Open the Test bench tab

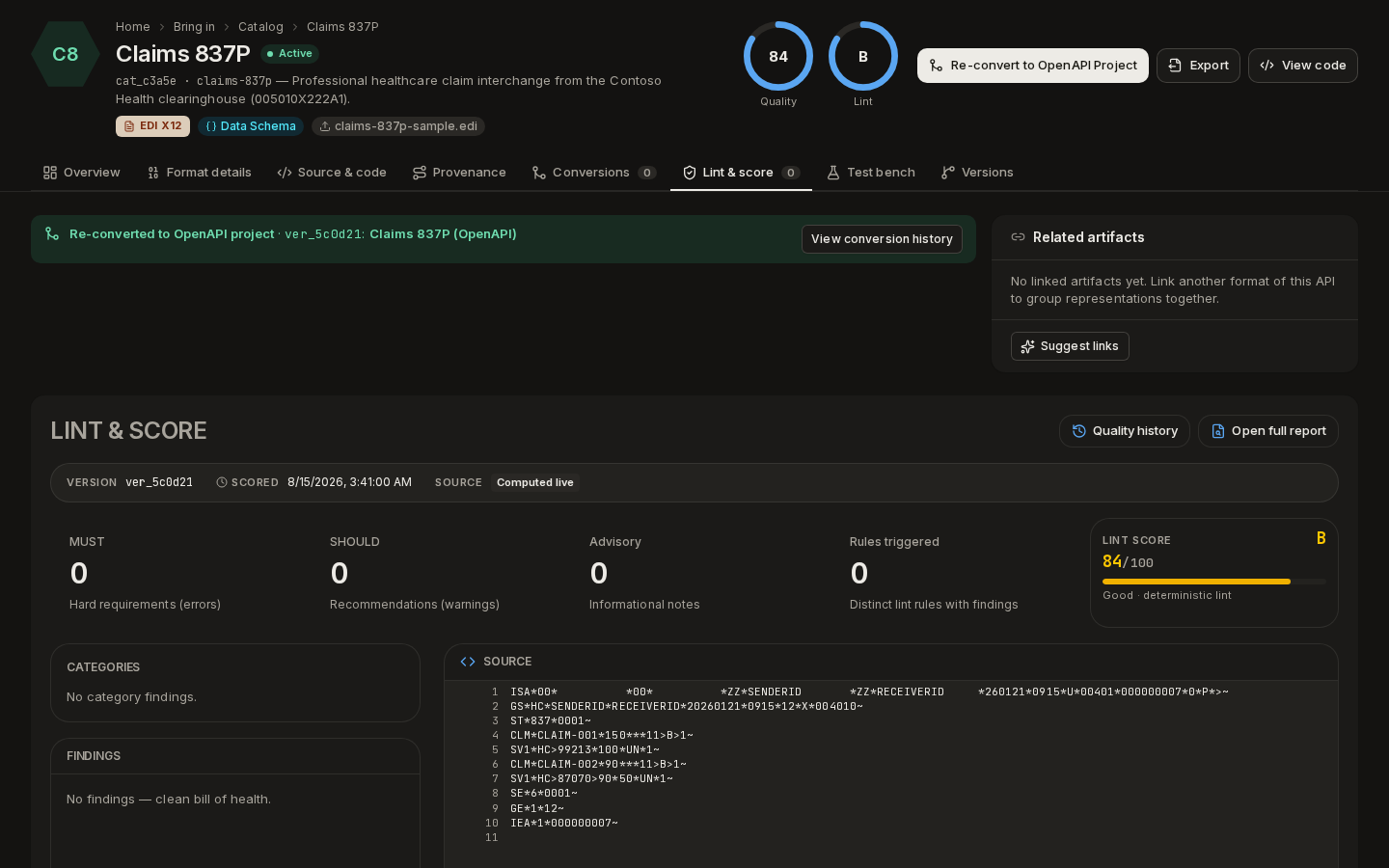(x=871, y=173)
